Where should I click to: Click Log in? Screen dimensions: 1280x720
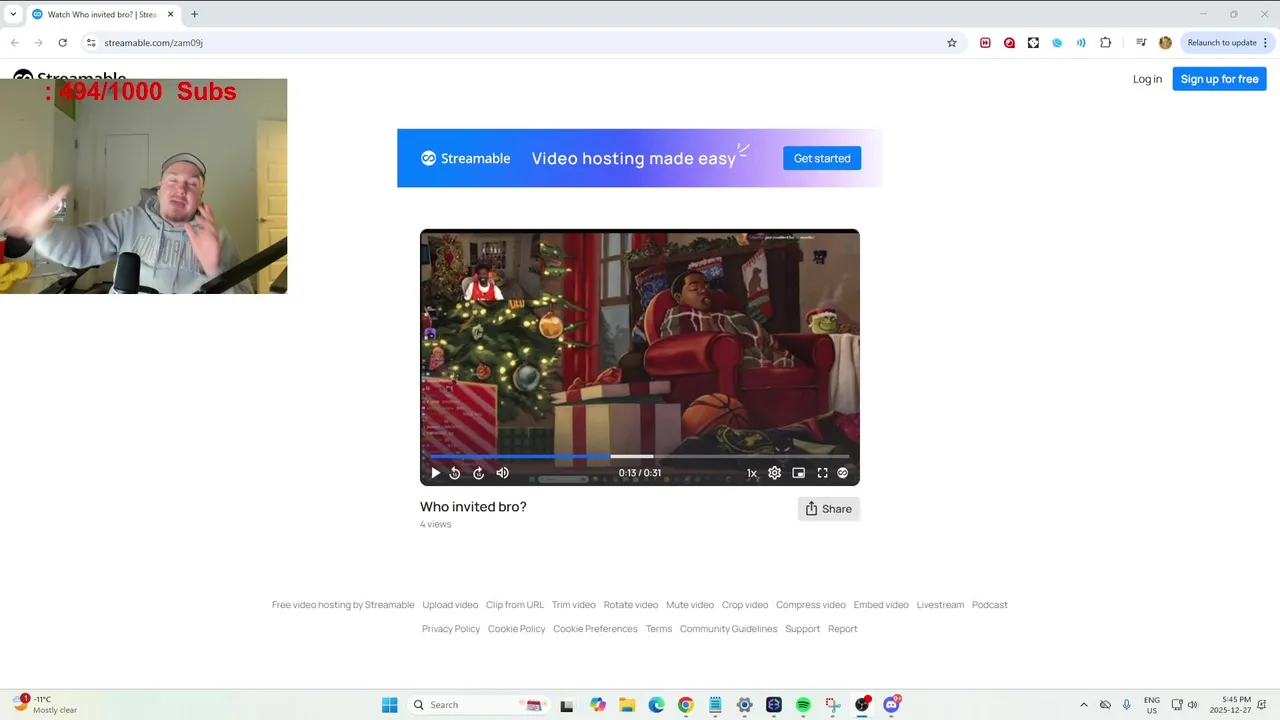click(x=1147, y=79)
